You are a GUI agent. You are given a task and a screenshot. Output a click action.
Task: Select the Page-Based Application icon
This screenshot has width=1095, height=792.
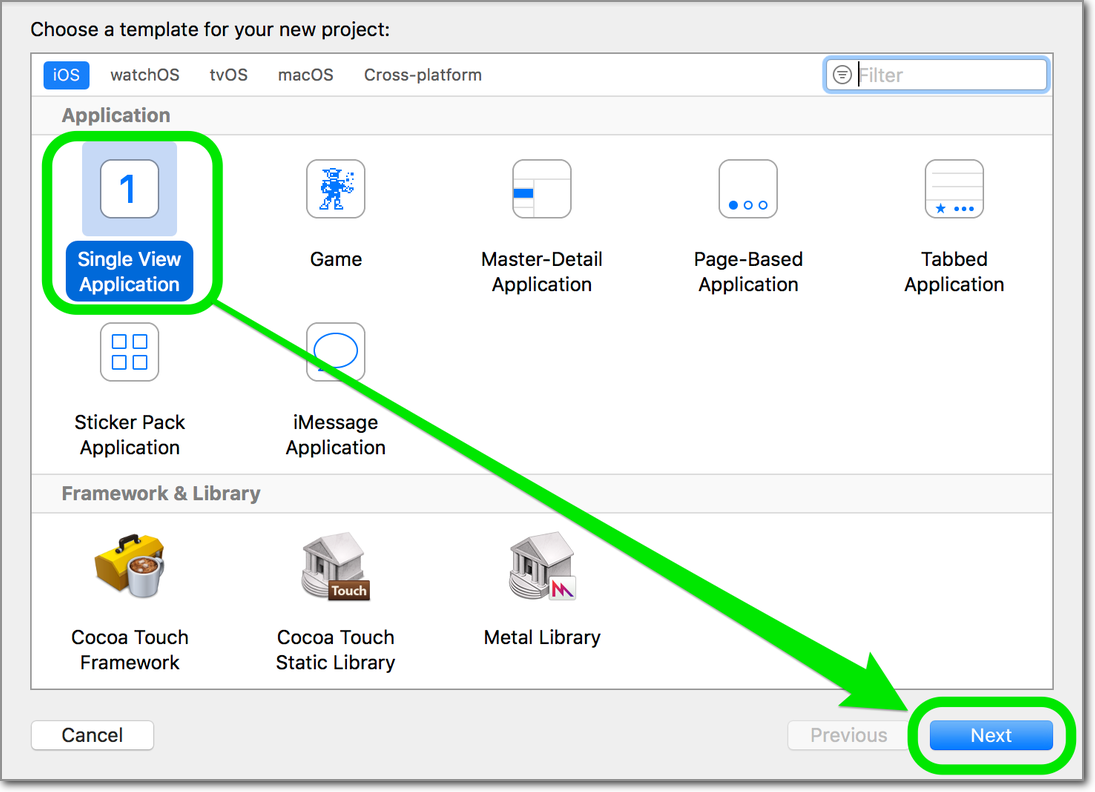[x=748, y=189]
